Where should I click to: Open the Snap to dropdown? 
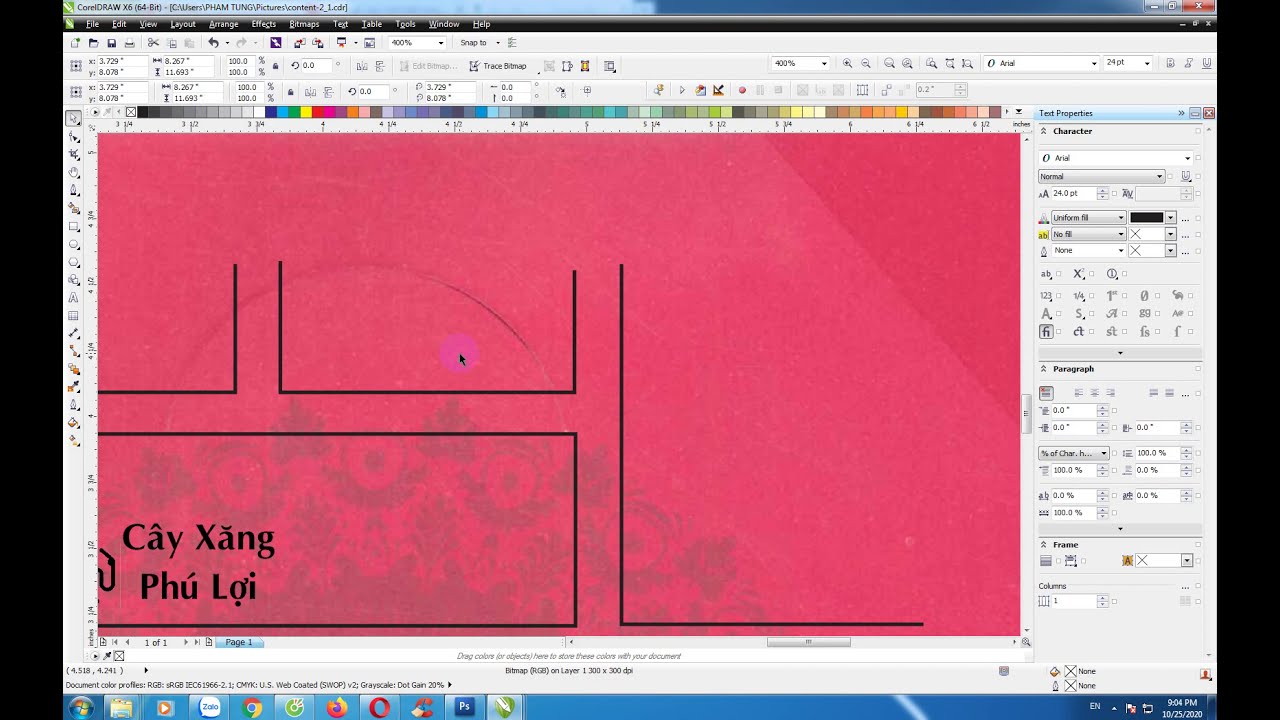coord(482,43)
